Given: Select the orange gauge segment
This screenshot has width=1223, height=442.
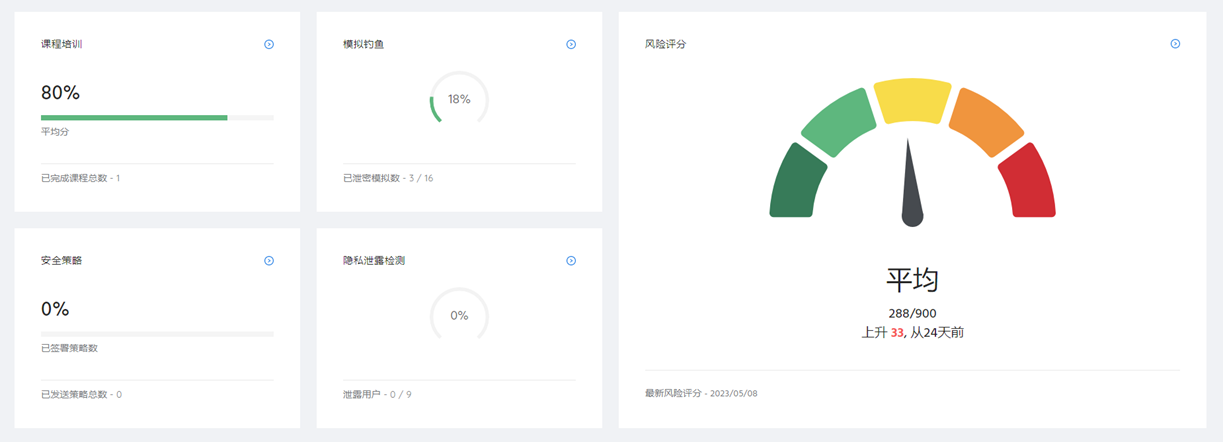Looking at the screenshot, I should 984,122.
